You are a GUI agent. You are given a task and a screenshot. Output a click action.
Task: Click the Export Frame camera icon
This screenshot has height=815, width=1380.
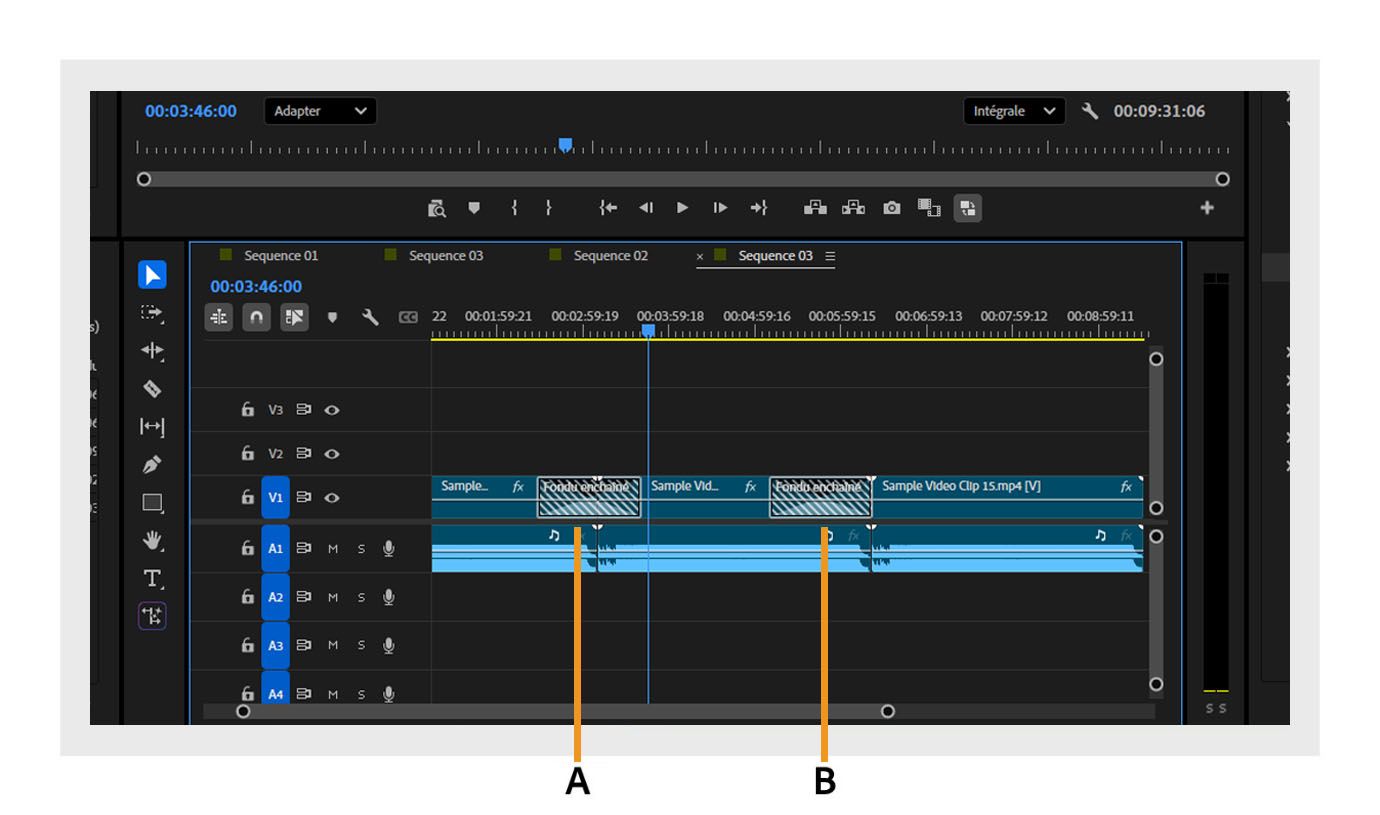pos(893,207)
